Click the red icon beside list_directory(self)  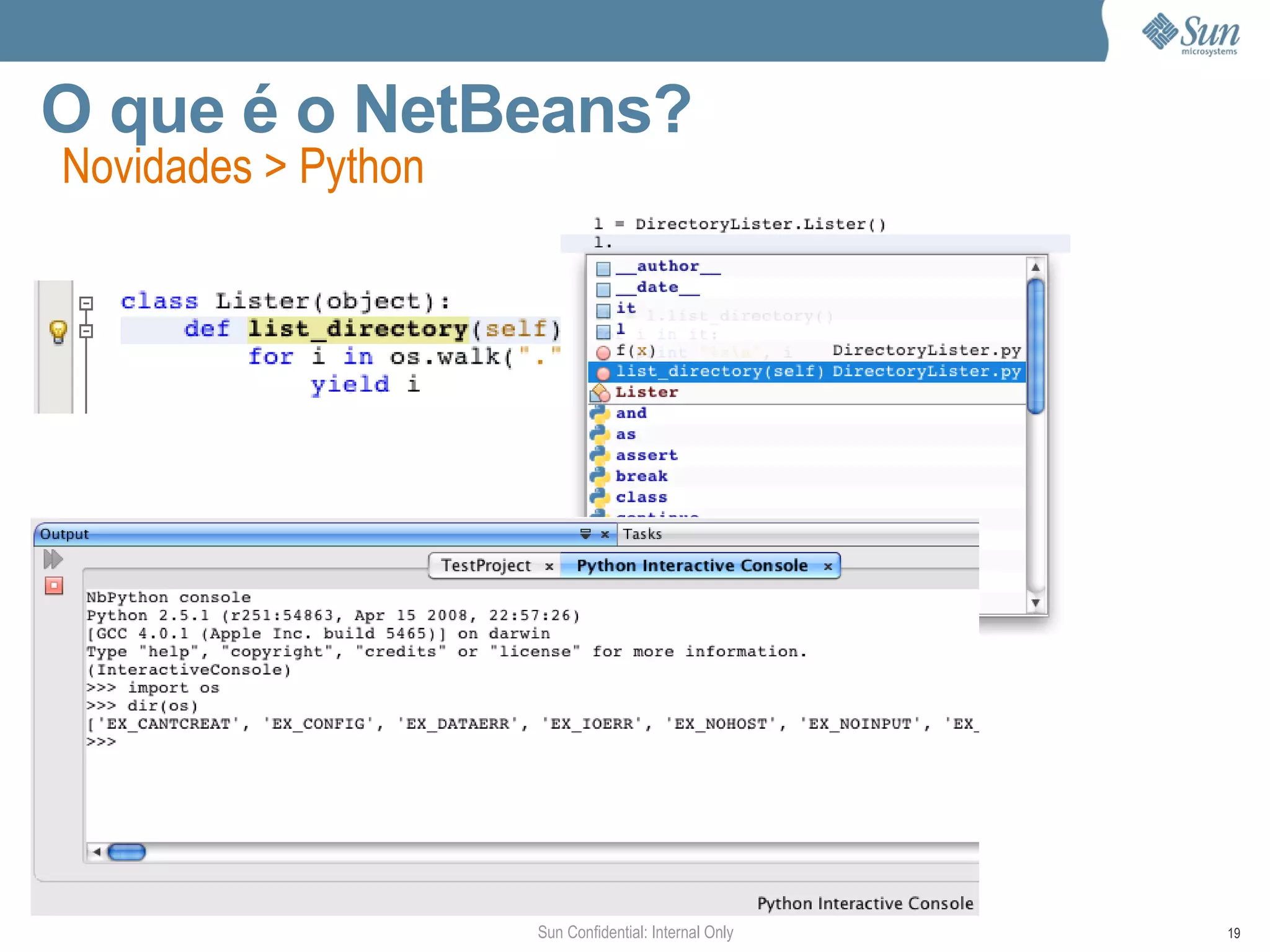[x=603, y=373]
